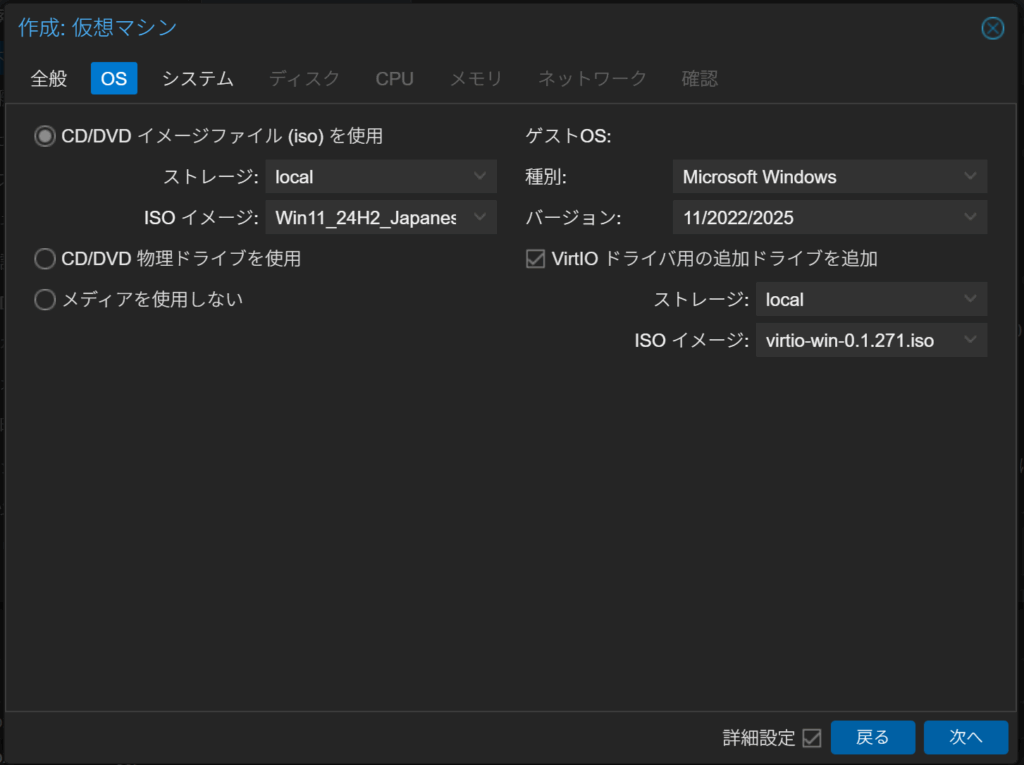This screenshot has height=765, width=1024.
Task: Open VirtIO ストレージ local dropdown
Action: [969, 299]
